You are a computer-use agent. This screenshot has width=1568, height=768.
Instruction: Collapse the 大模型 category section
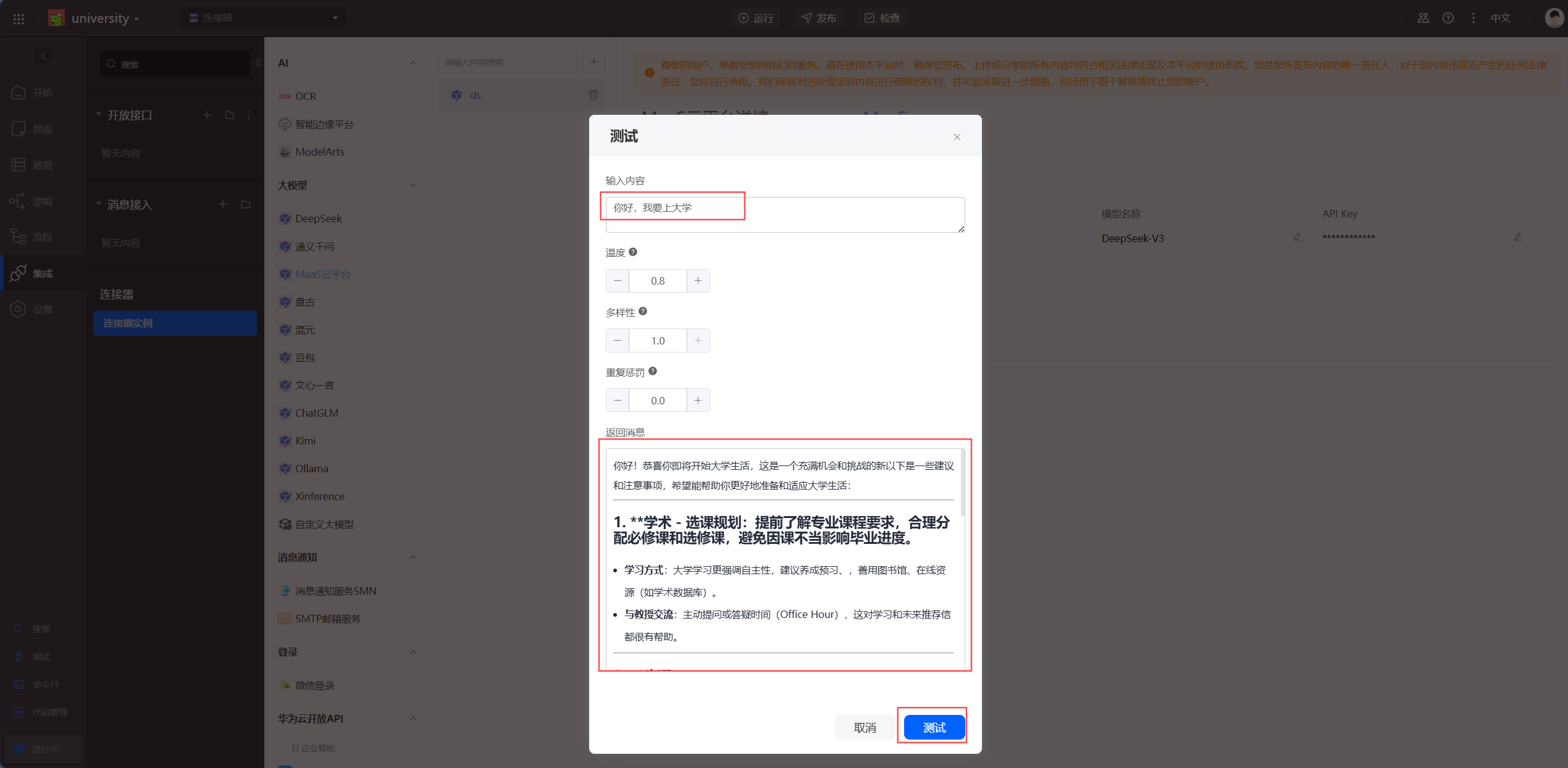click(413, 185)
